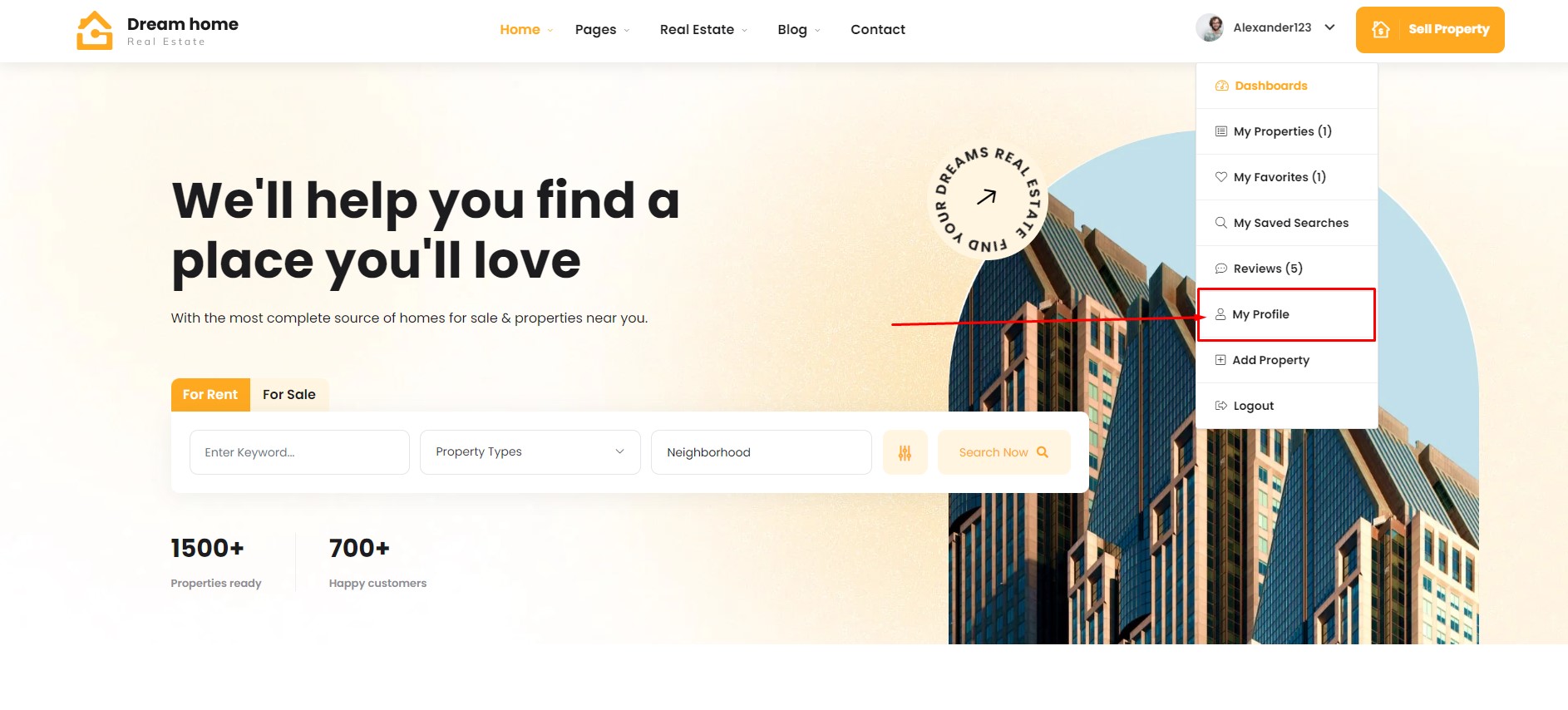Expand the Pages menu chevron
The width and height of the screenshot is (1568, 710).
[627, 31]
